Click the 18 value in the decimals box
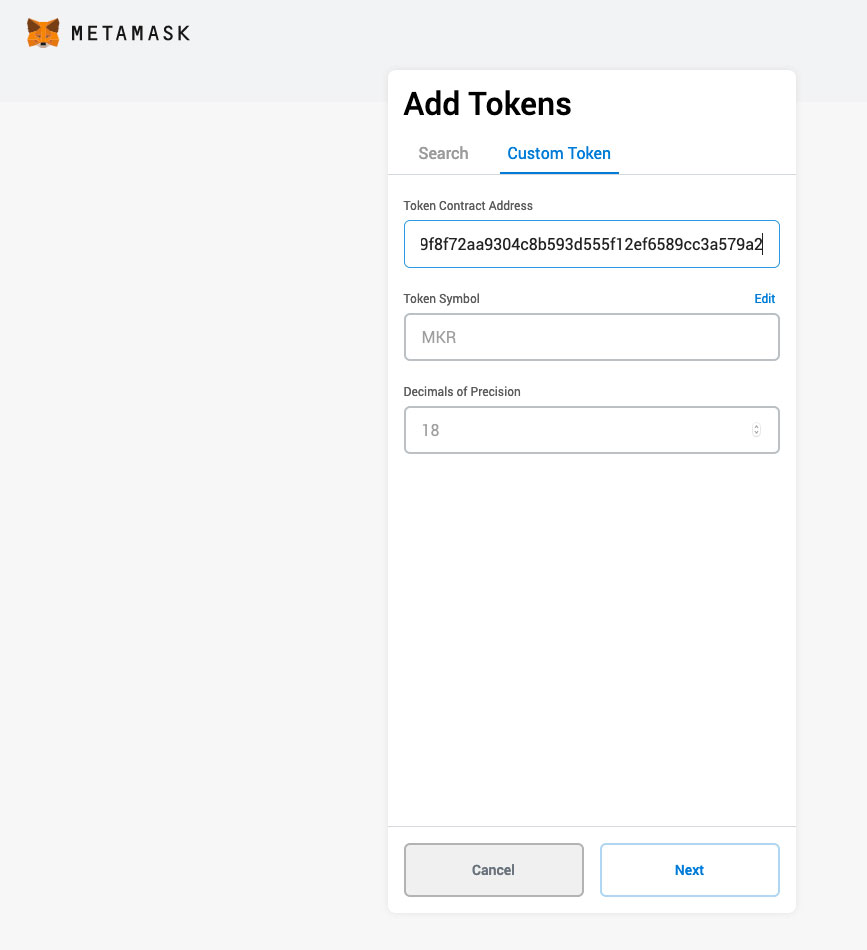This screenshot has width=867, height=950. (x=430, y=429)
